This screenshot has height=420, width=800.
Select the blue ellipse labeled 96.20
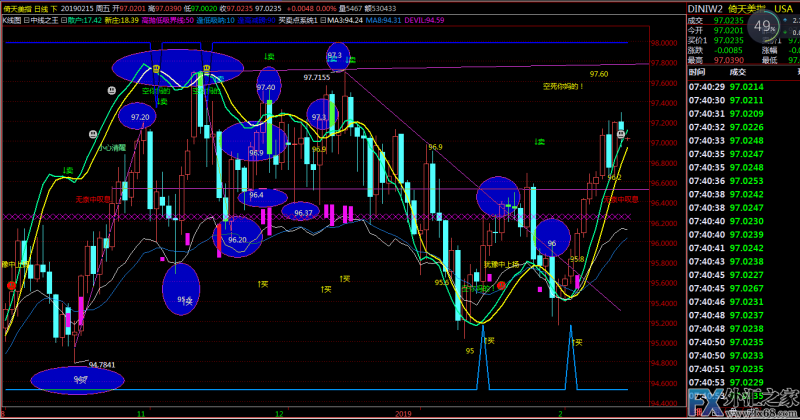point(238,240)
